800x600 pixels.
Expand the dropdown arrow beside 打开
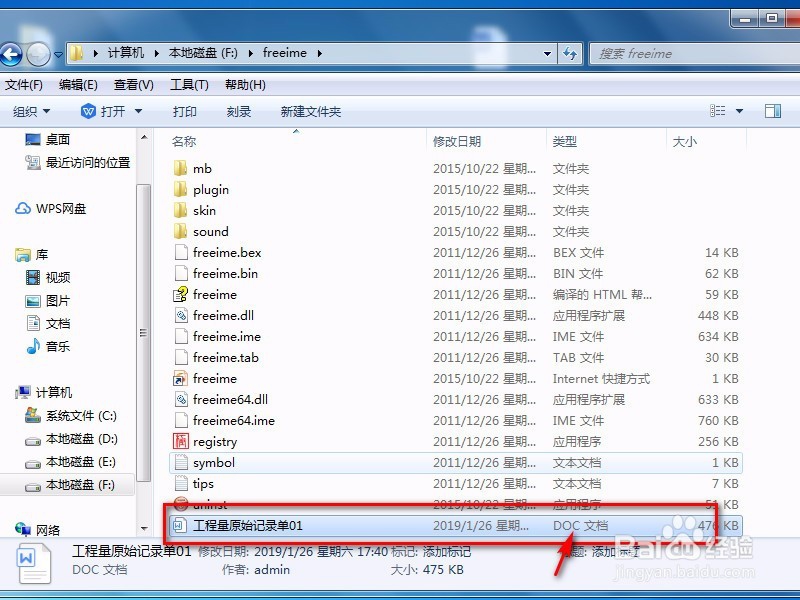pyautogui.click(x=138, y=111)
